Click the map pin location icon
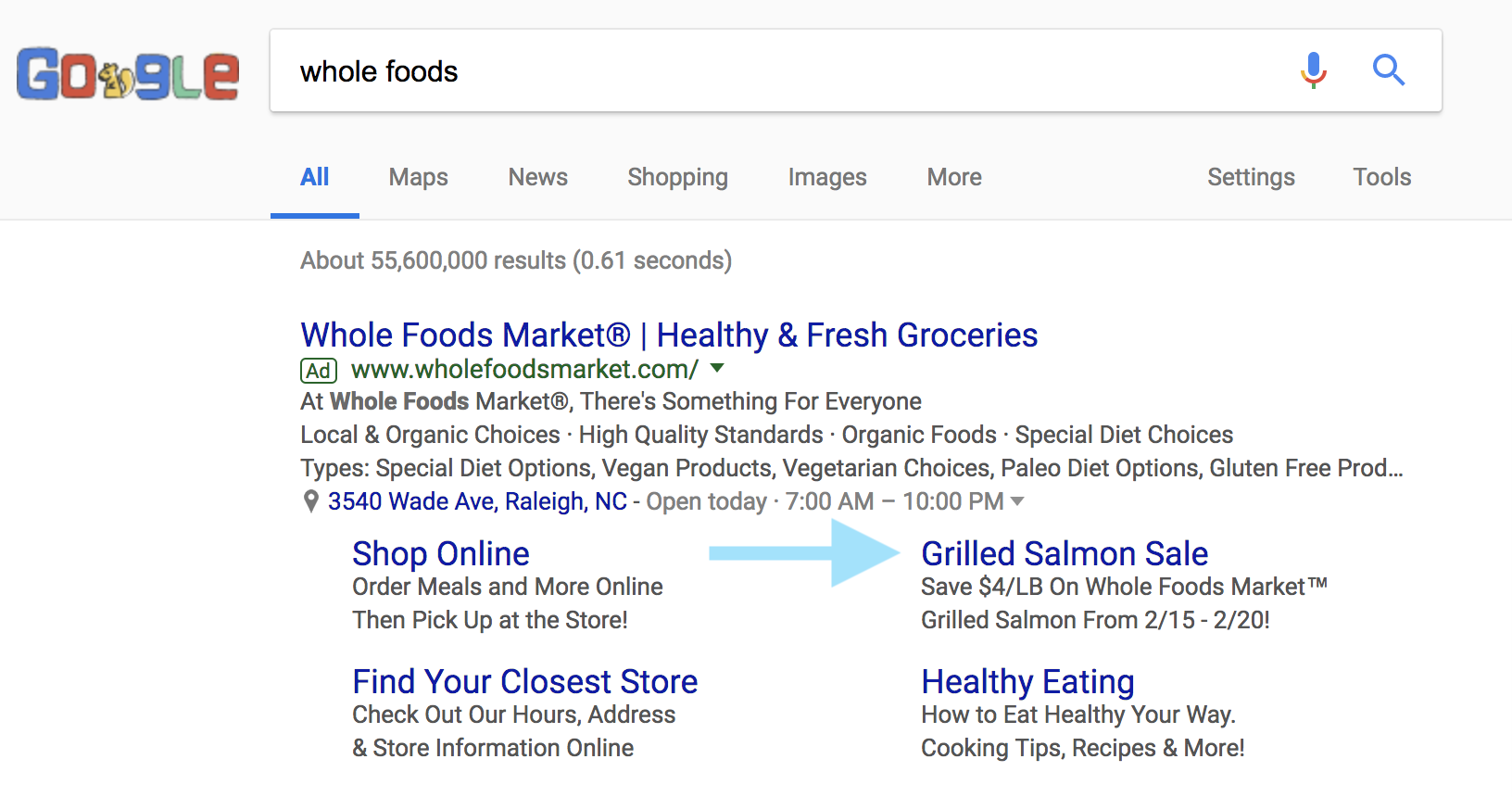 click(311, 501)
